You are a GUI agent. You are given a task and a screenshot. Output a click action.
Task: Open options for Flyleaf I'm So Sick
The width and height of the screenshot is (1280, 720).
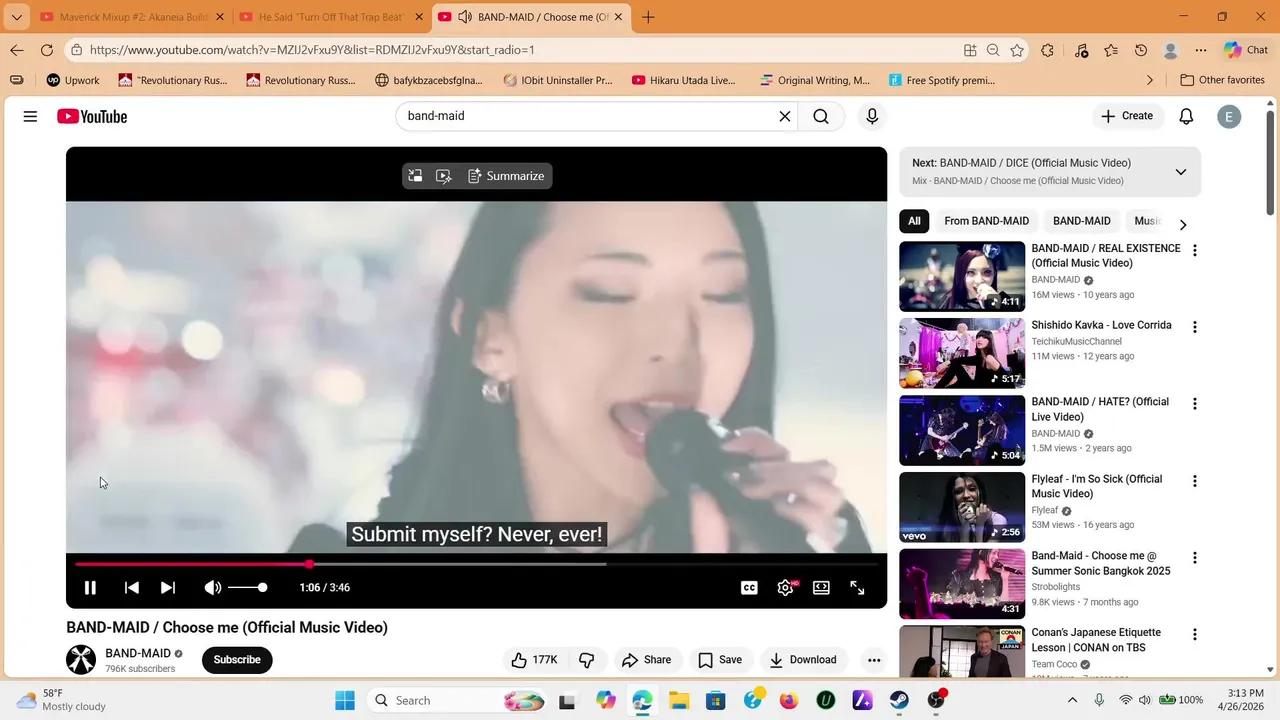(1194, 481)
